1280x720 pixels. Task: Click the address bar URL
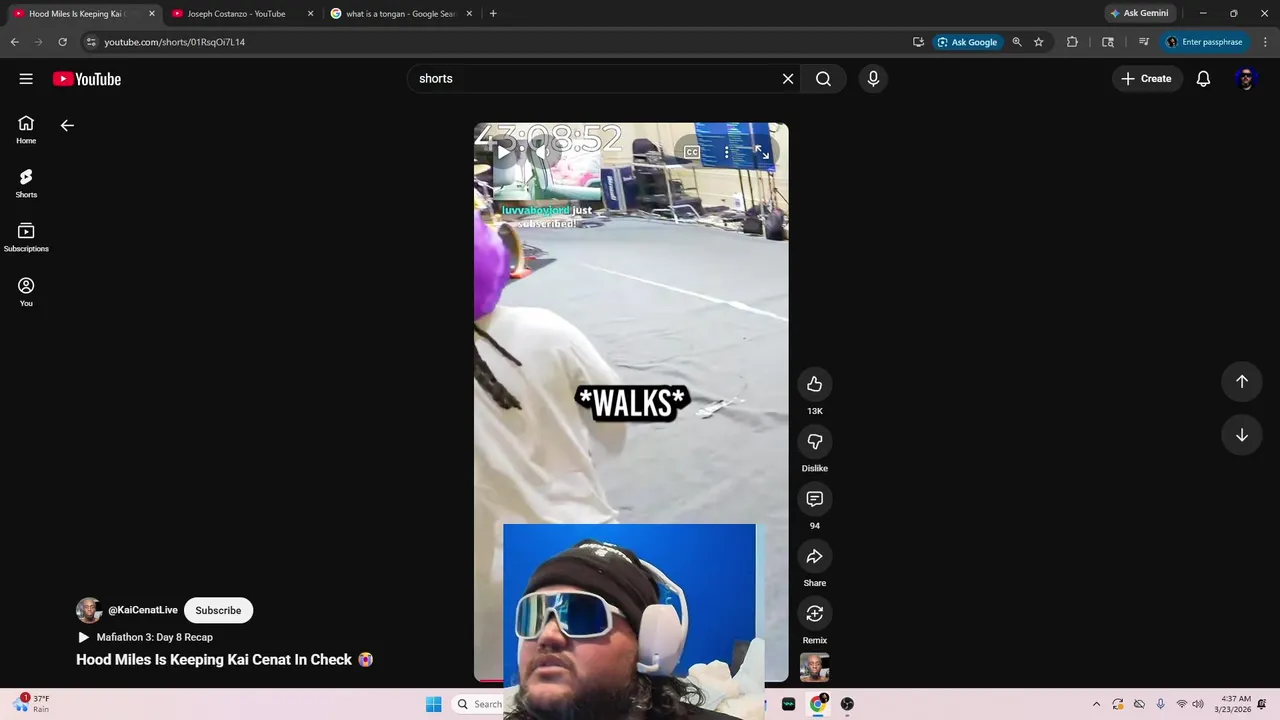pyautogui.click(x=175, y=42)
